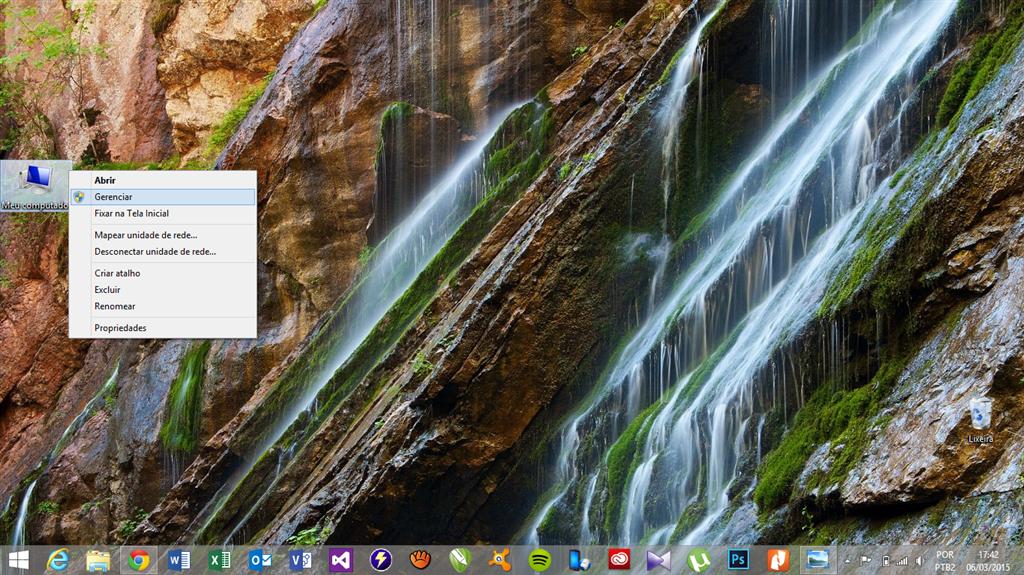The width and height of the screenshot is (1024, 575).
Task: Check battery status tray icon
Action: [886, 561]
